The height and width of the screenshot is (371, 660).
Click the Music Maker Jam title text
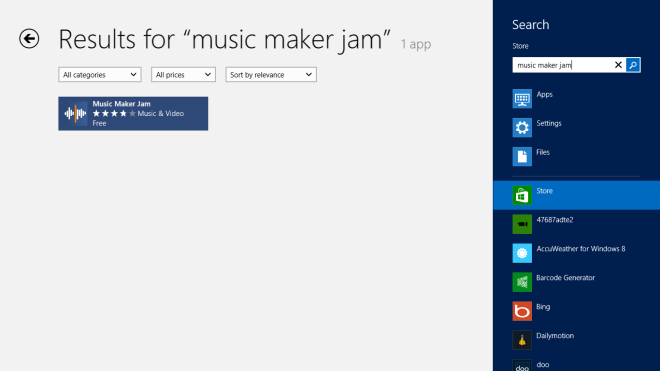coord(121,104)
